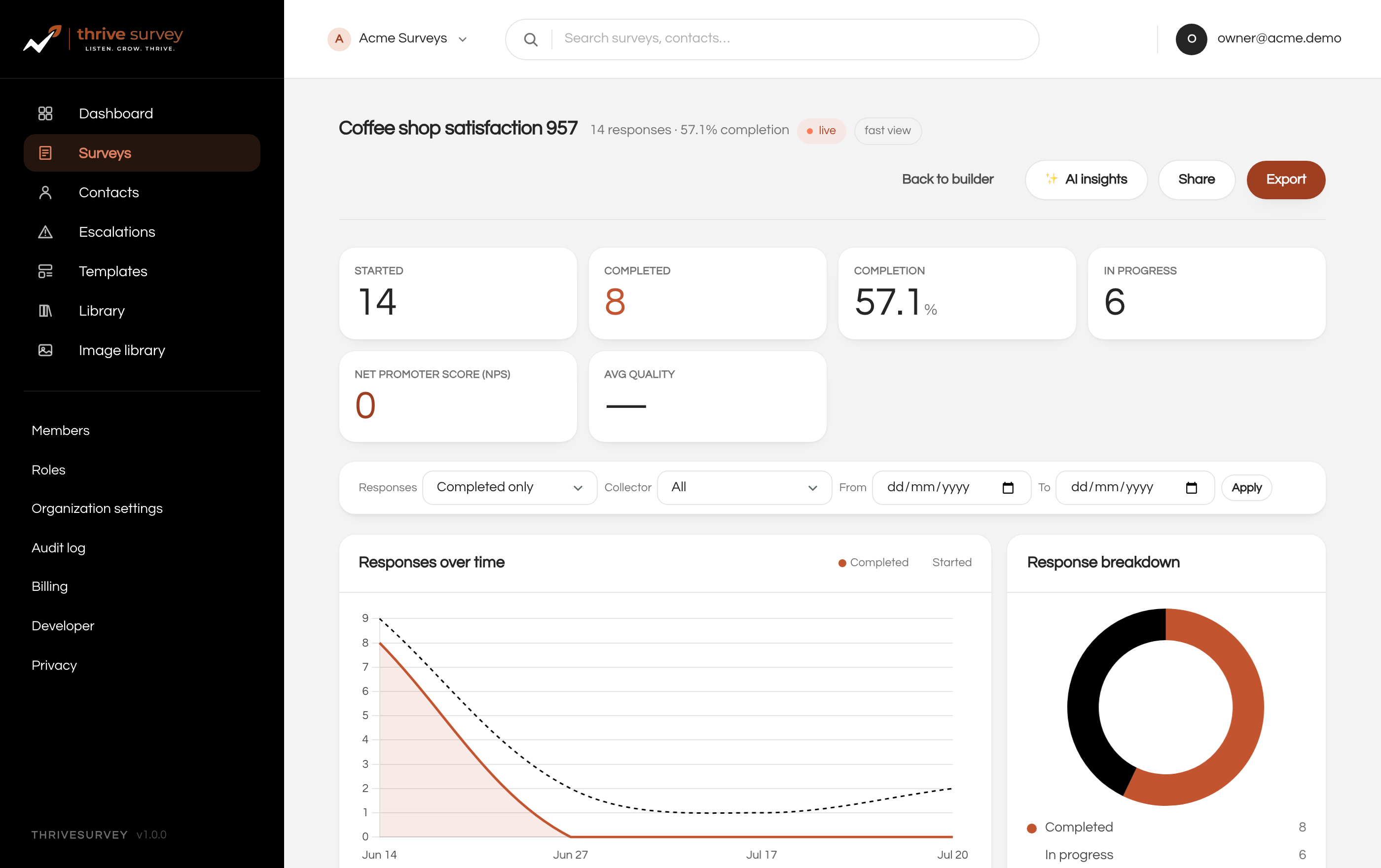The image size is (1381, 868).
Task: Click '14 responses · 57.1% completion' text
Action: [x=690, y=130]
